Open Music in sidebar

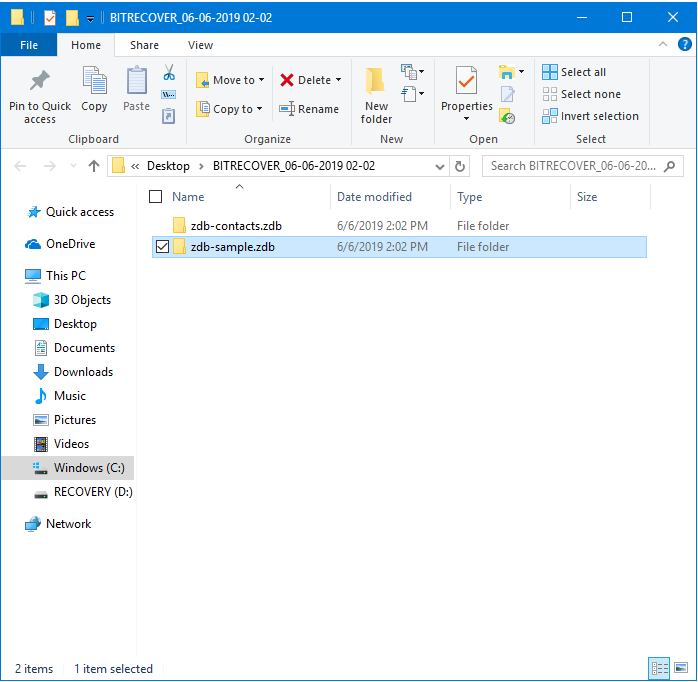click(x=60, y=396)
